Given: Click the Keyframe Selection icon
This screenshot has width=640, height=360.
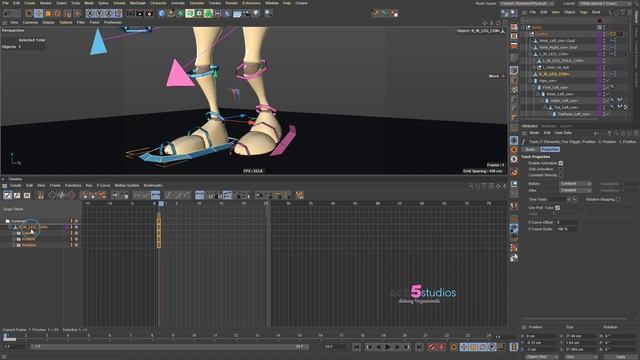Looking at the screenshot, I should click(453, 347).
